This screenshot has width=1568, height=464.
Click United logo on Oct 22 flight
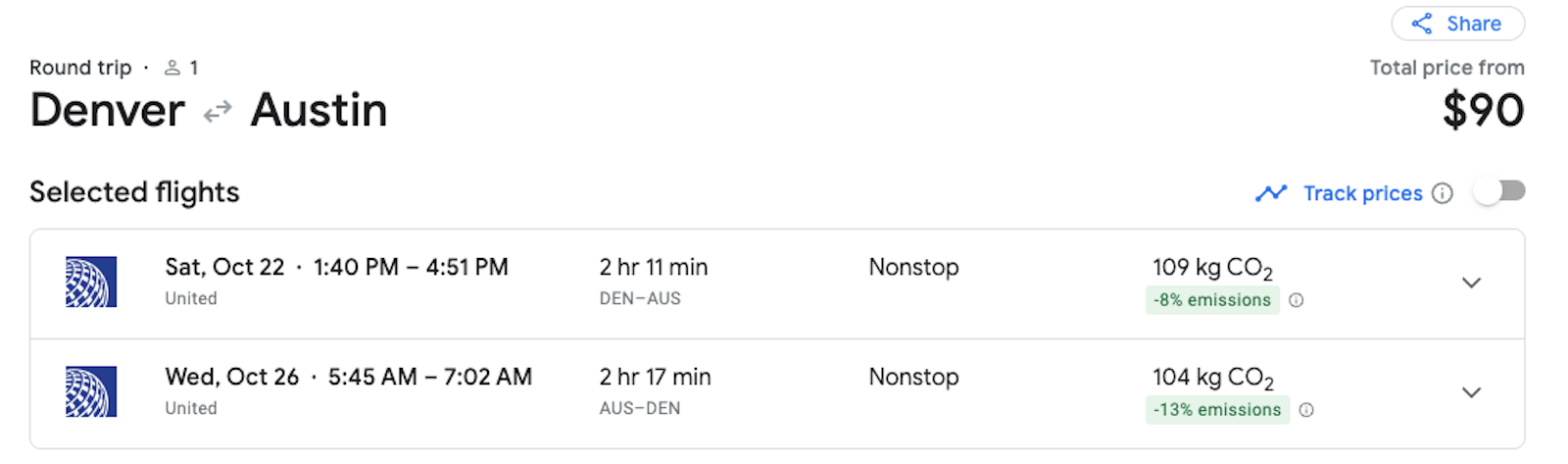(91, 283)
